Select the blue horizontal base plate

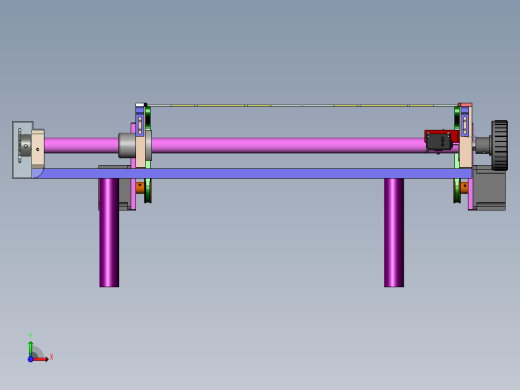(252, 173)
